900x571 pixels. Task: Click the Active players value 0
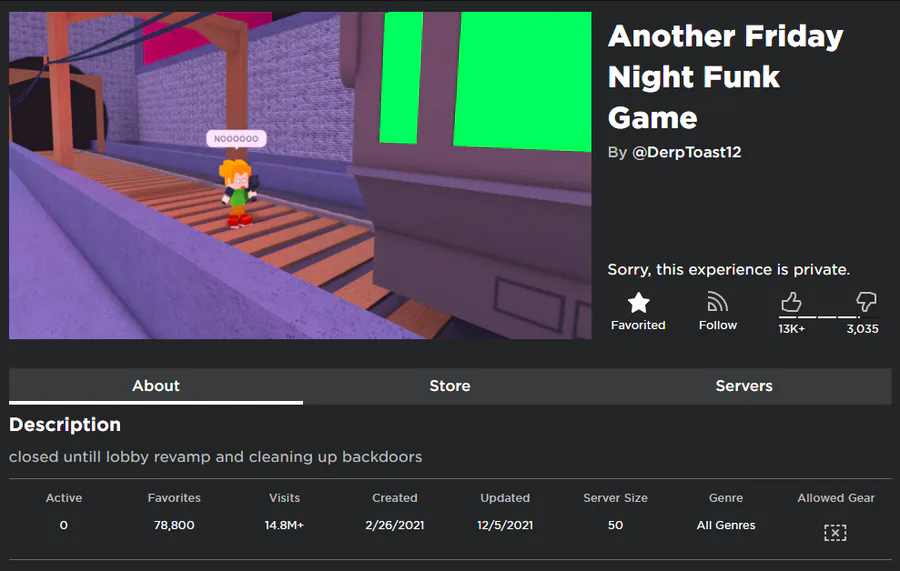tap(64, 525)
